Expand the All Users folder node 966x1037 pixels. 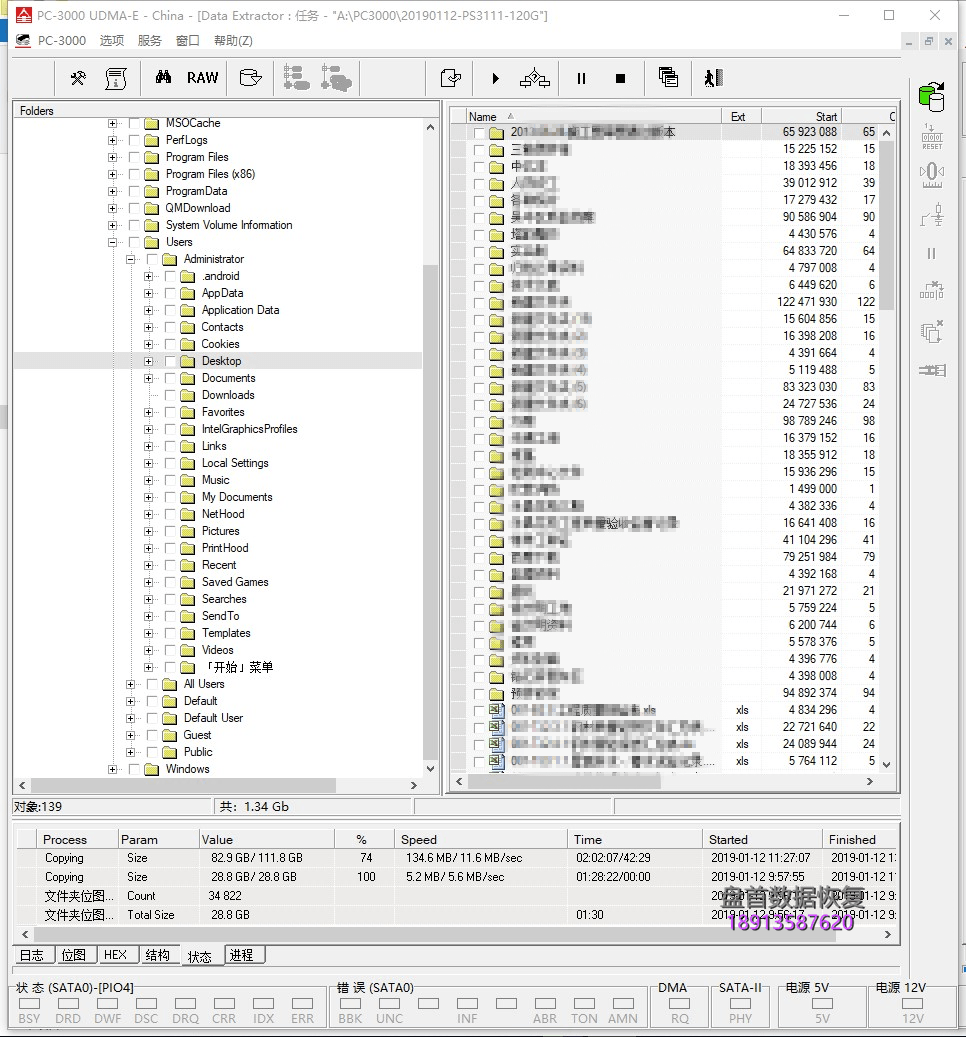click(x=130, y=684)
